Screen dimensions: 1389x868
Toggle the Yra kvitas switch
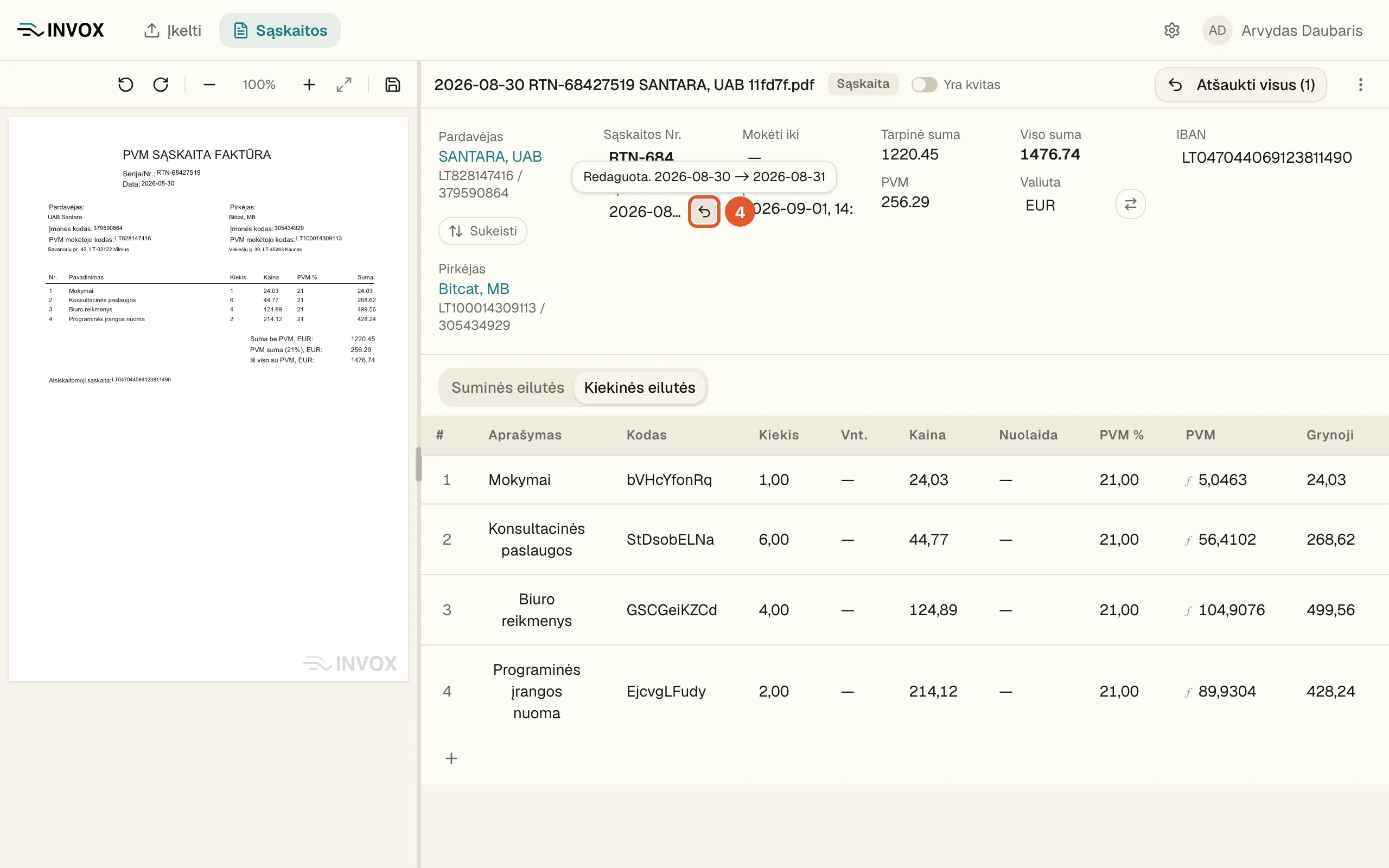924,85
